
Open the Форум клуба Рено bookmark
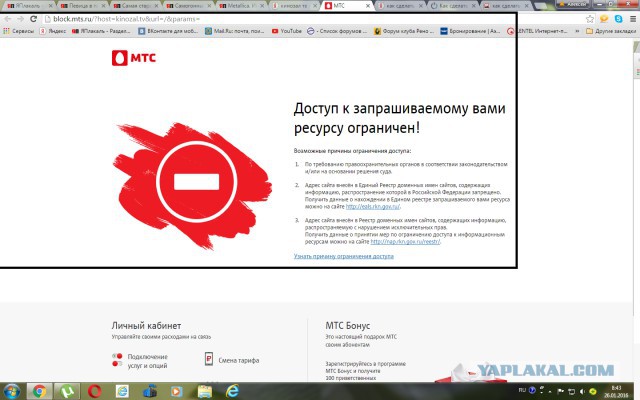click(x=404, y=31)
